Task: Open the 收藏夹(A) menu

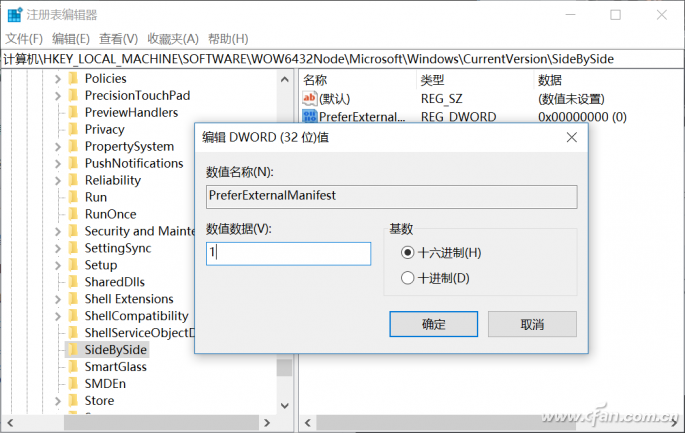Action: [173, 39]
